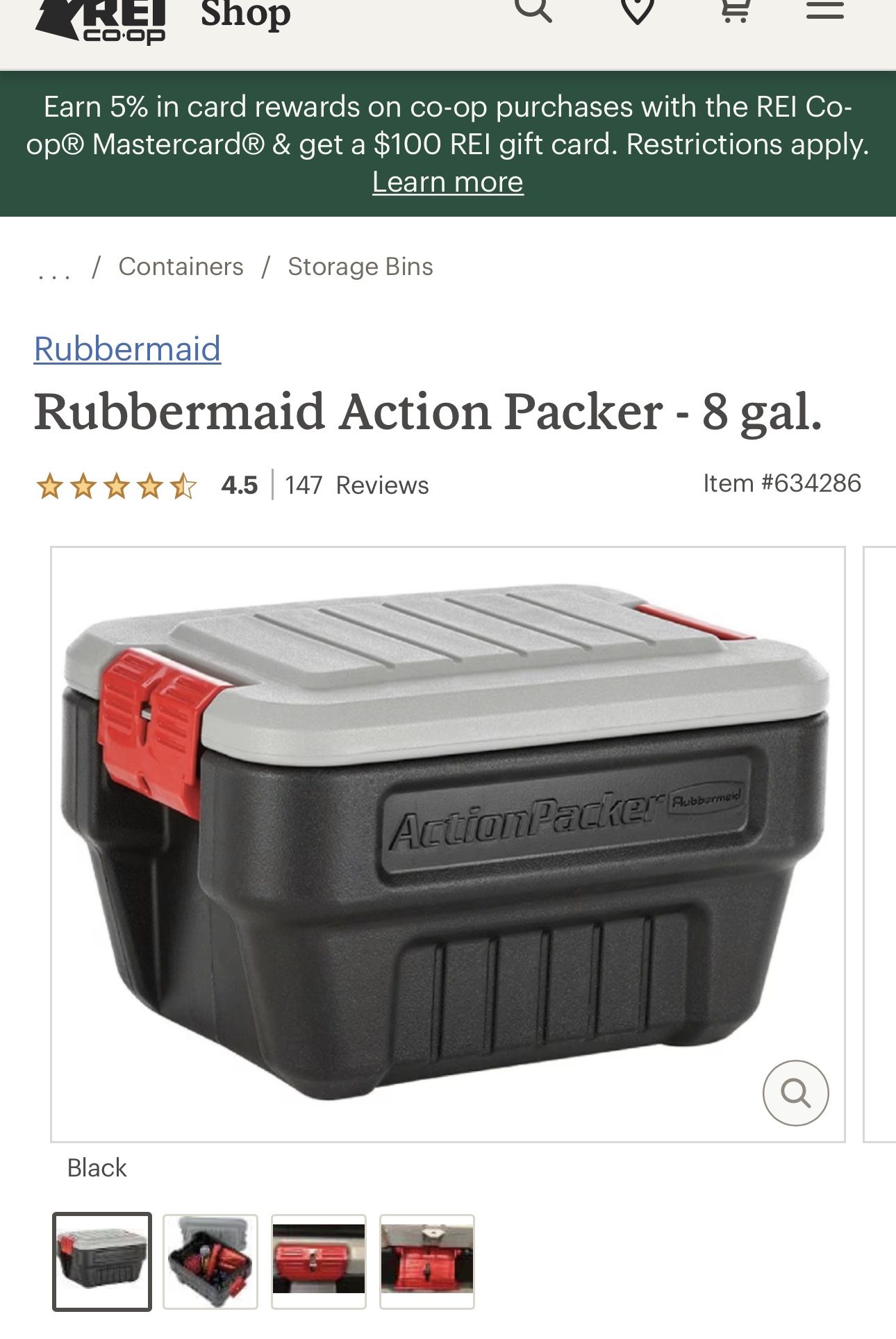Select the red latch close-up thumbnail

click(319, 1261)
